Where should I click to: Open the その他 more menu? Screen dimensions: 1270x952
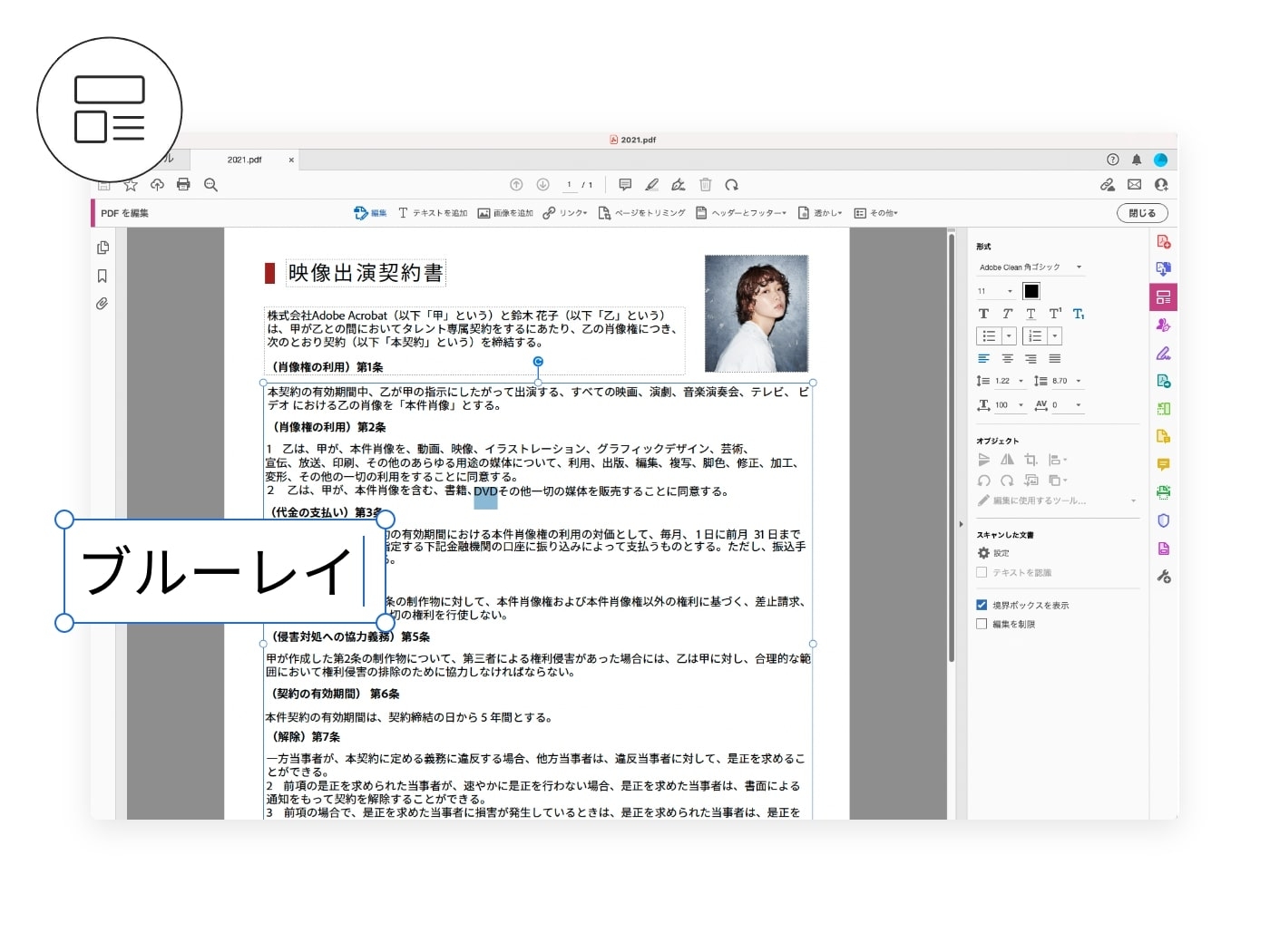[875, 213]
